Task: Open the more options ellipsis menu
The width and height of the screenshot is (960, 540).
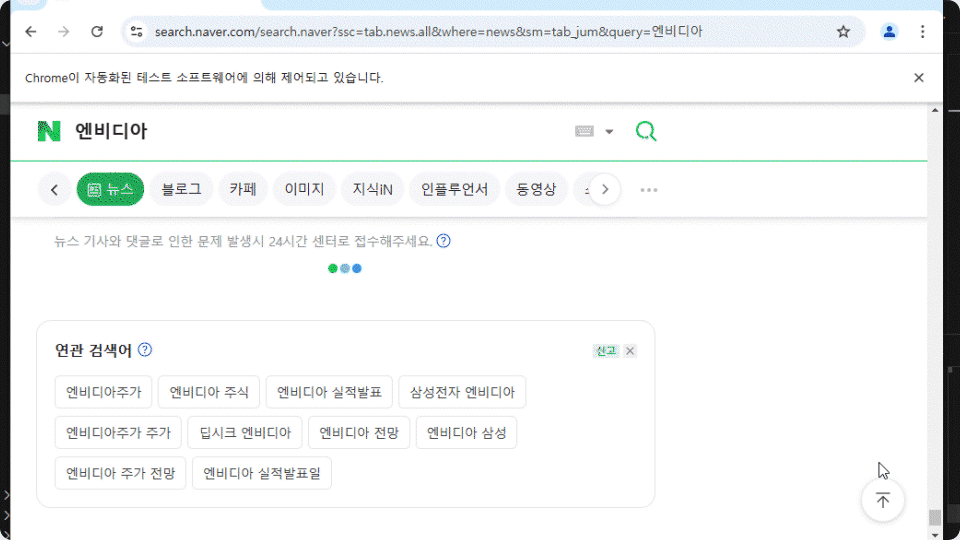Action: pos(649,190)
